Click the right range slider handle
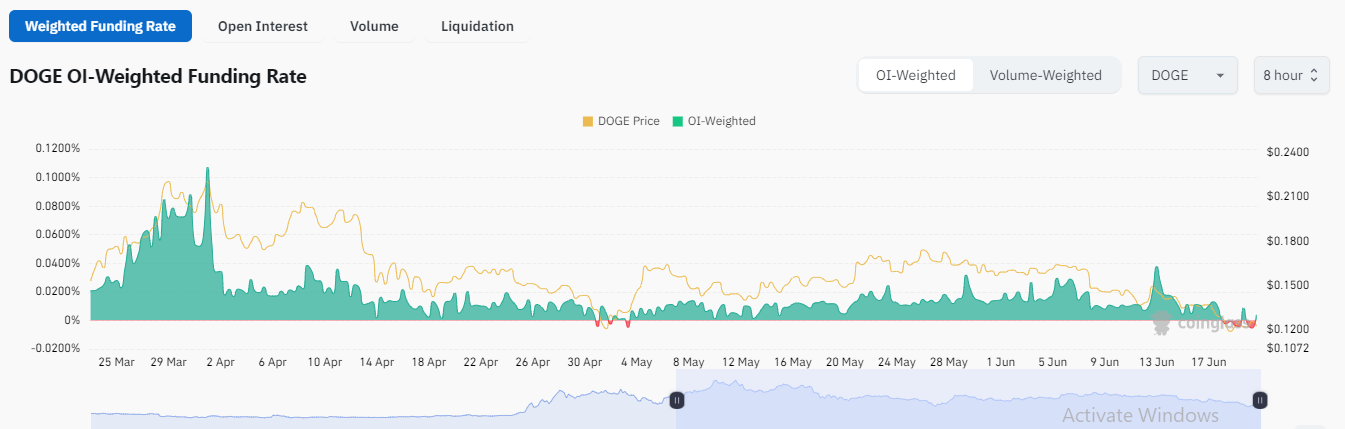The height and width of the screenshot is (429, 1345). [x=1260, y=400]
